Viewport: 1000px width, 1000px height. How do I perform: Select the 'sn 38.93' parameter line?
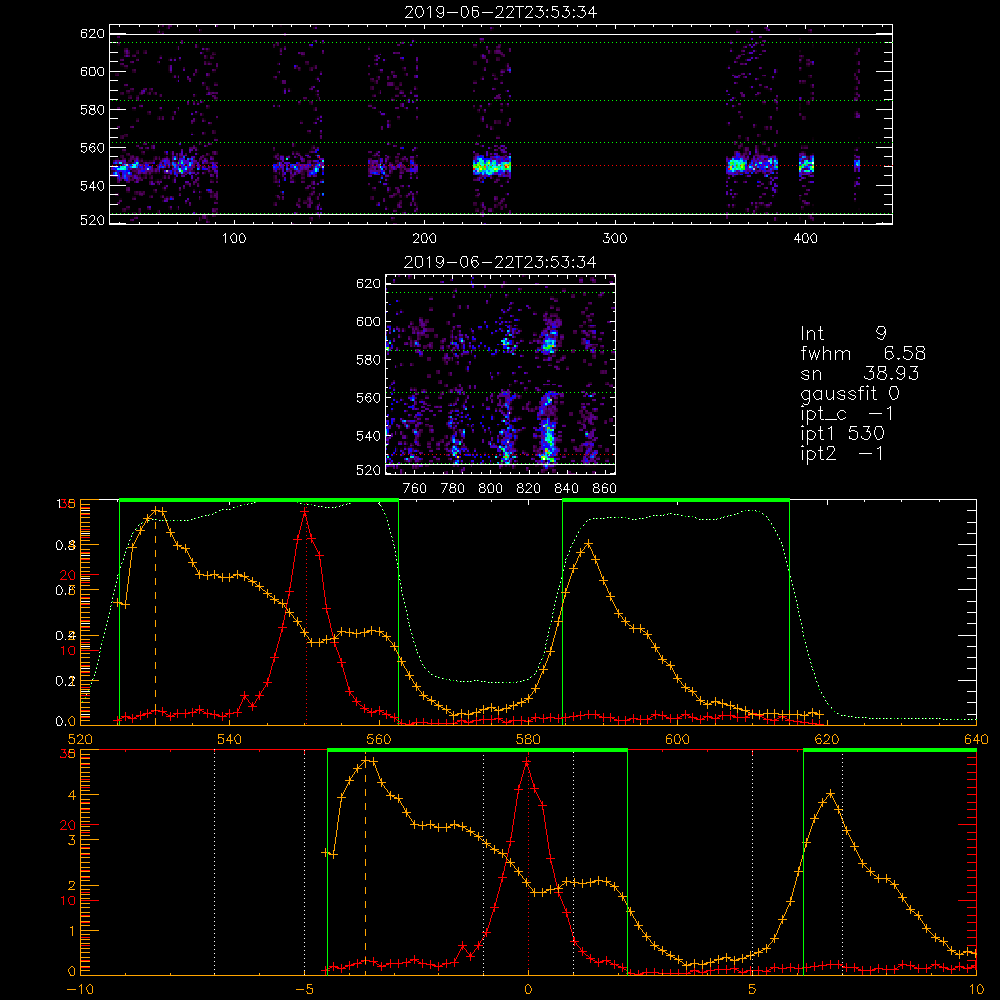(860, 373)
